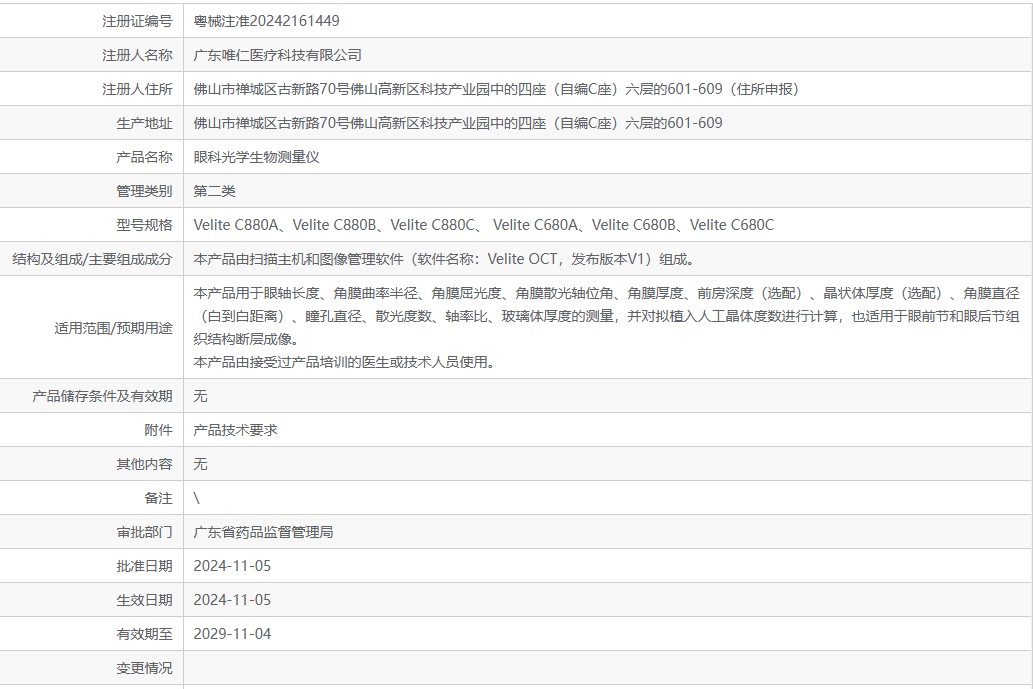Click the sentence 本产品由接受过产品培训的医生或技术人员使用
The width and height of the screenshot is (1033, 689).
pos(343,362)
